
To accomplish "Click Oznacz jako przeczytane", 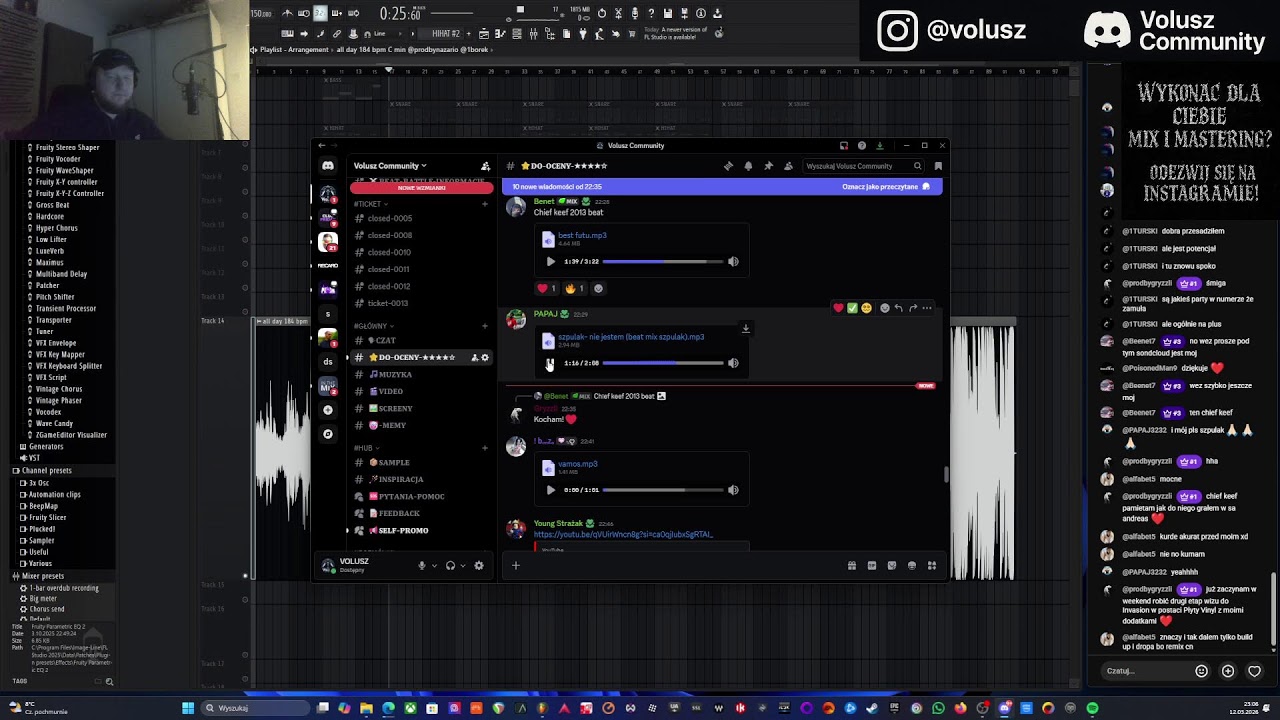I will click(886, 187).
